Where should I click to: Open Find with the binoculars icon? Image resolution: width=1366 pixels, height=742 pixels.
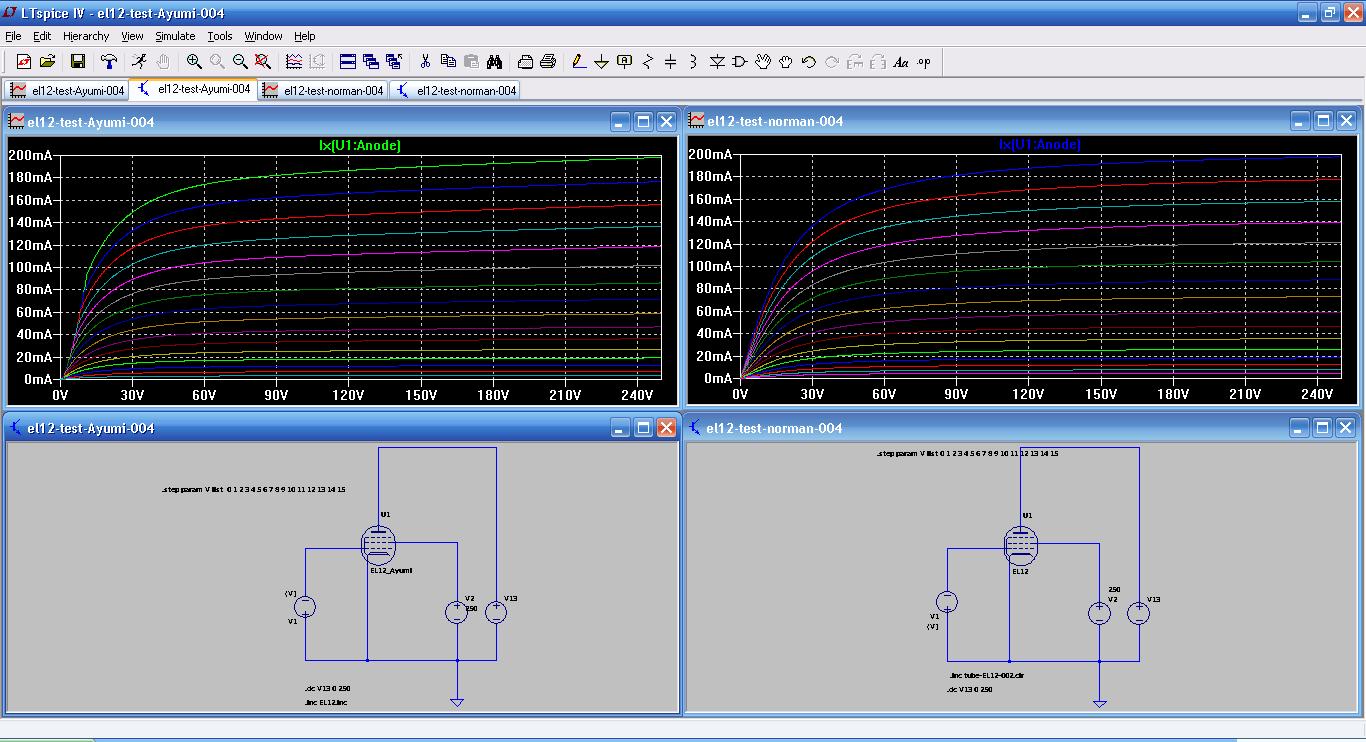(494, 62)
